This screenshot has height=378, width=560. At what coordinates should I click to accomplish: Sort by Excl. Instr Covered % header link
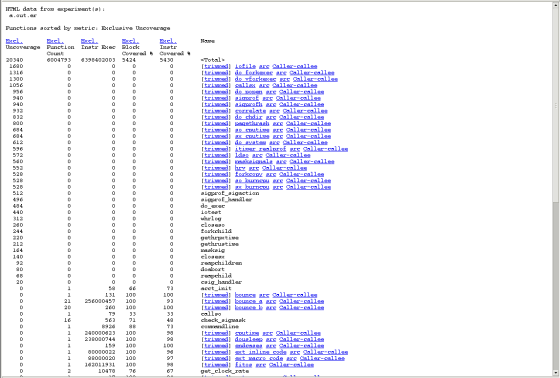click(168, 41)
